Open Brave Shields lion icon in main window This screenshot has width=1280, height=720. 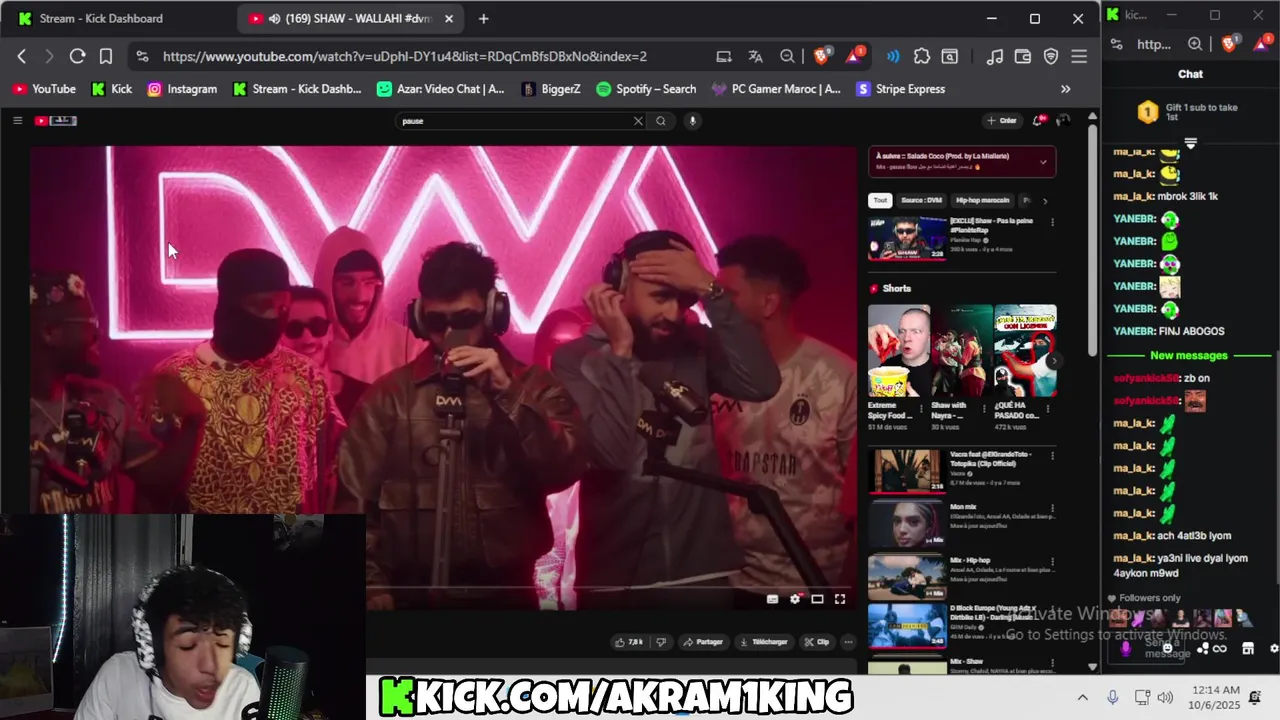[x=821, y=56]
